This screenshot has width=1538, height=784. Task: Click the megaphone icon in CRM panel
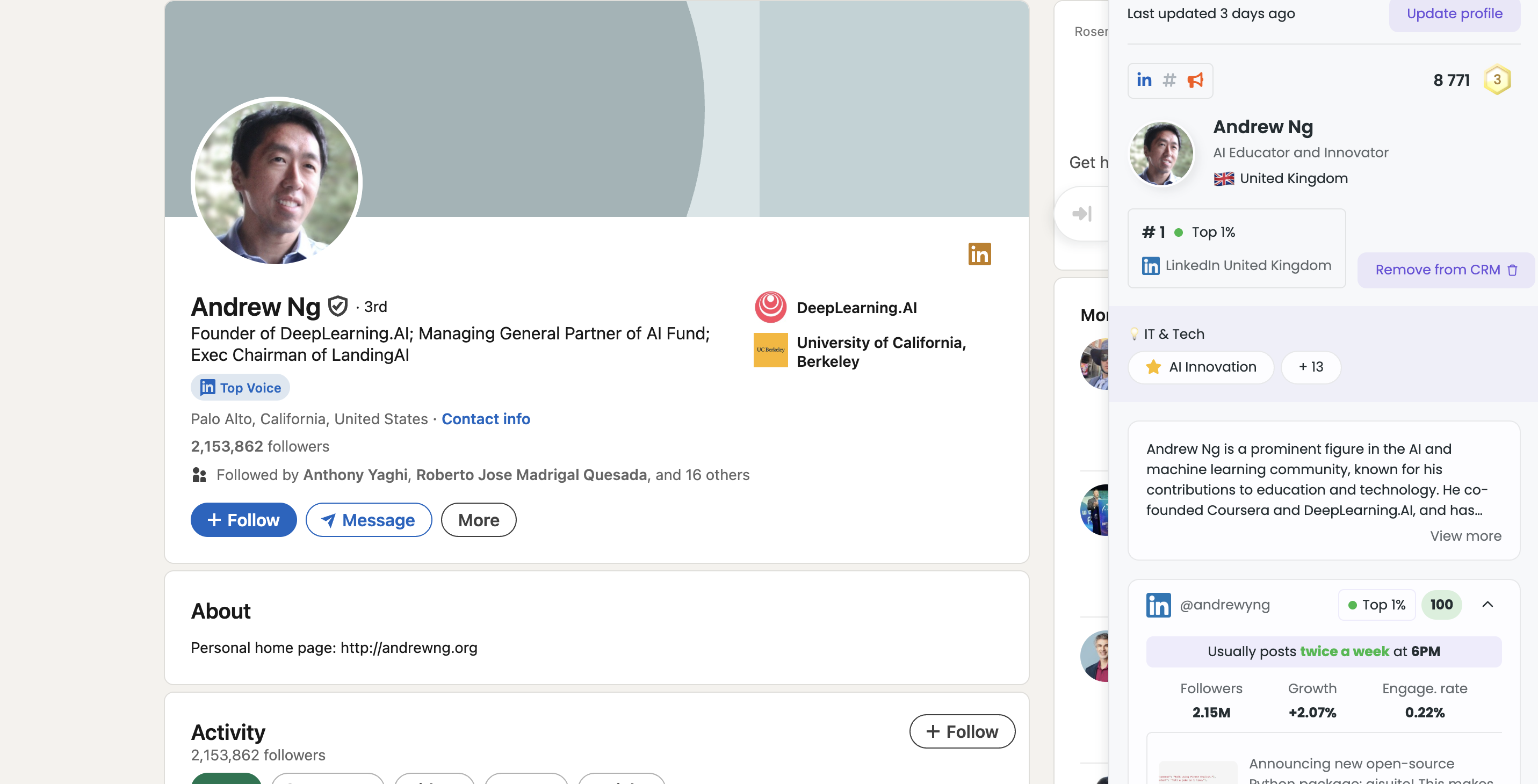click(x=1195, y=80)
